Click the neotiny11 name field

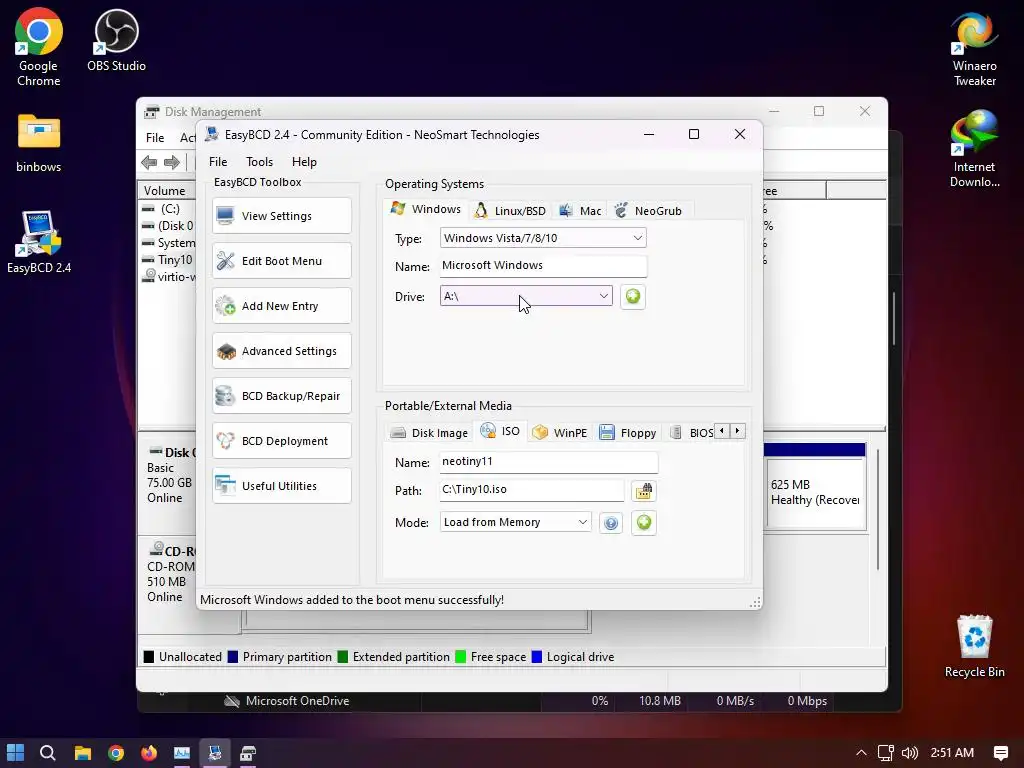(x=549, y=462)
